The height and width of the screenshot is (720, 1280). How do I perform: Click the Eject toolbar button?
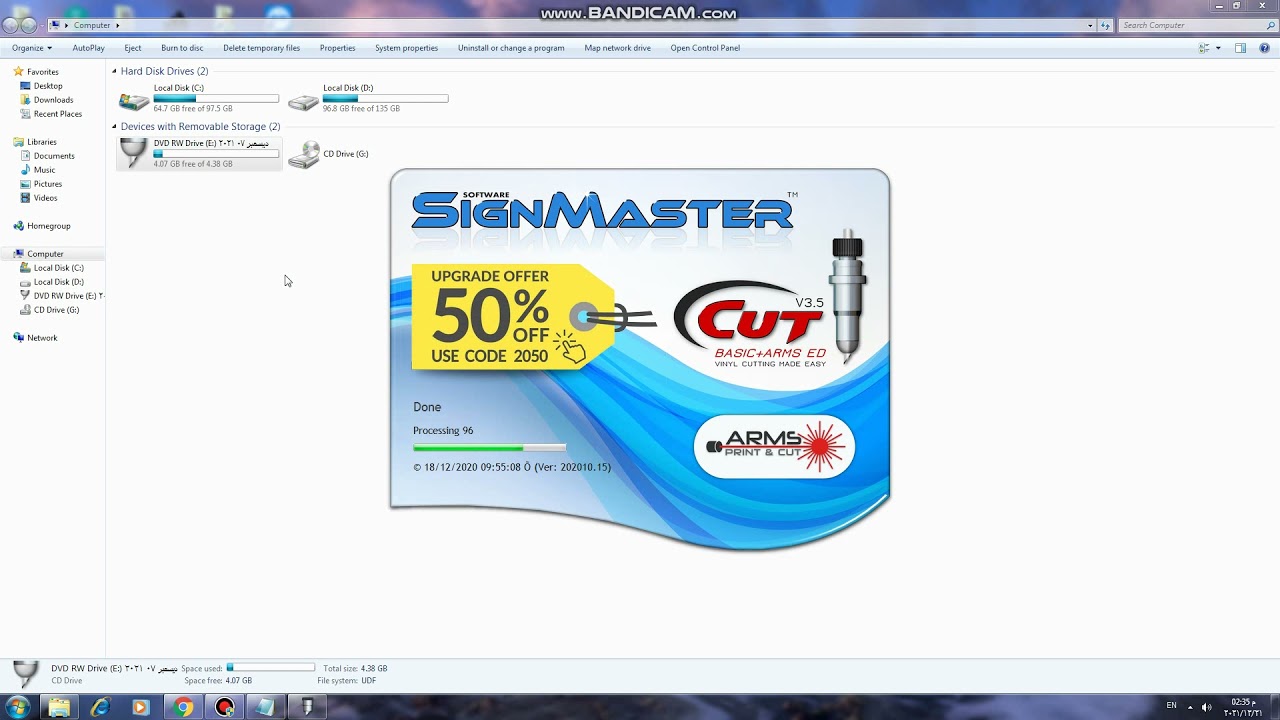[x=133, y=48]
